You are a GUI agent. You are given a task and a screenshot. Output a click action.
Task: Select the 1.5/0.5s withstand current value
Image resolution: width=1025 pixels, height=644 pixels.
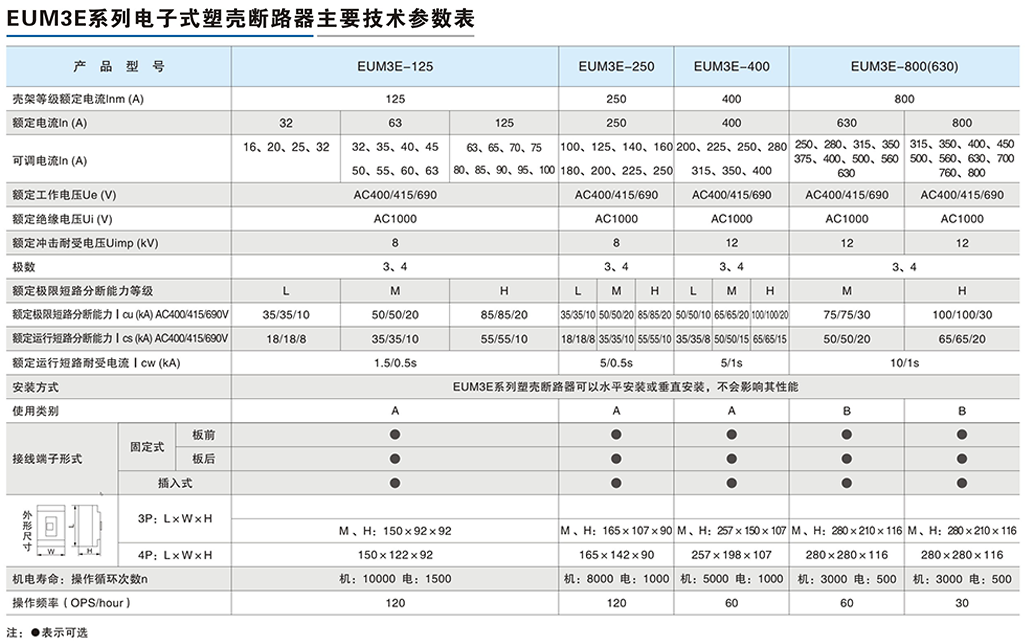tap(395, 362)
